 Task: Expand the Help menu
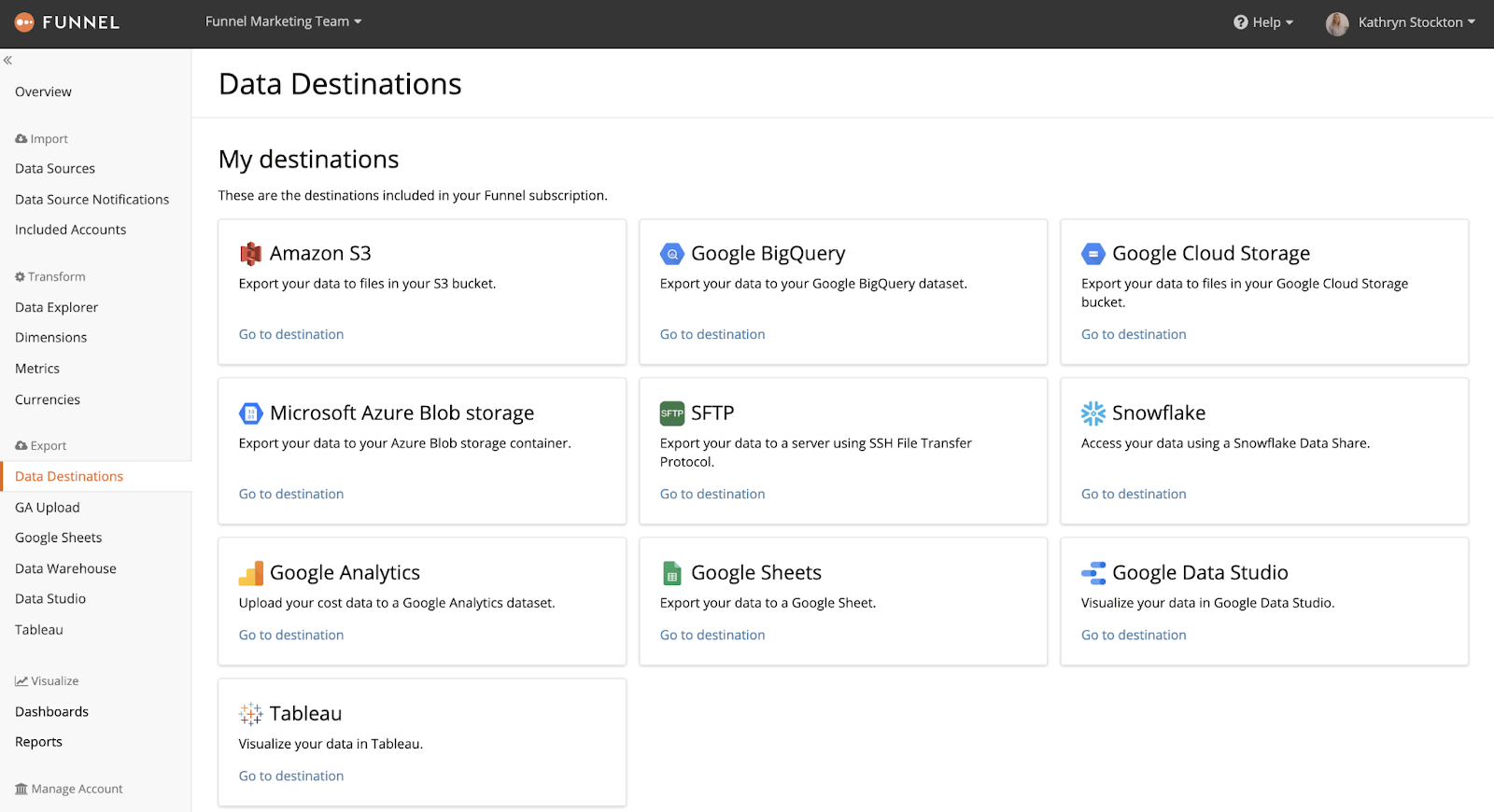[x=1263, y=22]
